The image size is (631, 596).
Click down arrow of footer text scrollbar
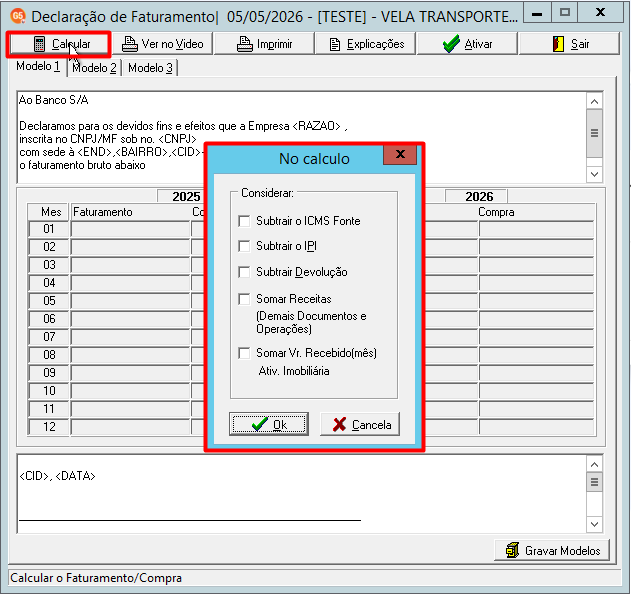[x=594, y=524]
